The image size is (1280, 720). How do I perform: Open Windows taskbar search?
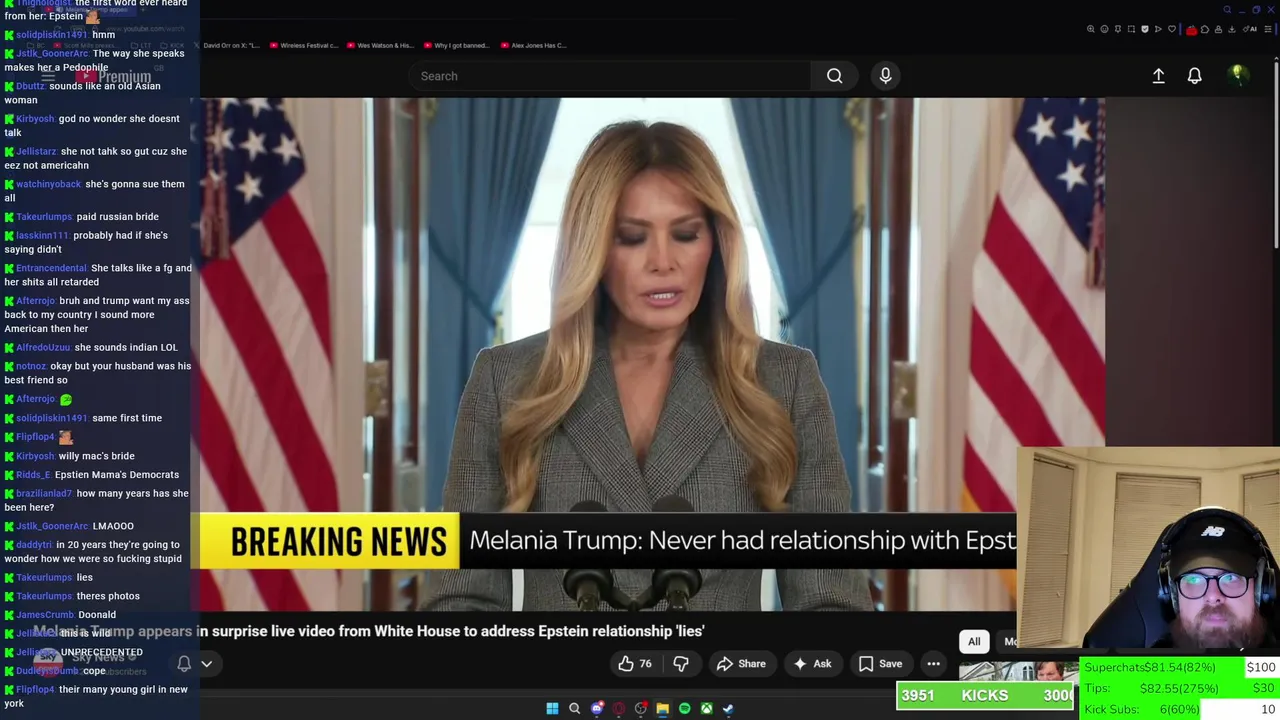(574, 709)
